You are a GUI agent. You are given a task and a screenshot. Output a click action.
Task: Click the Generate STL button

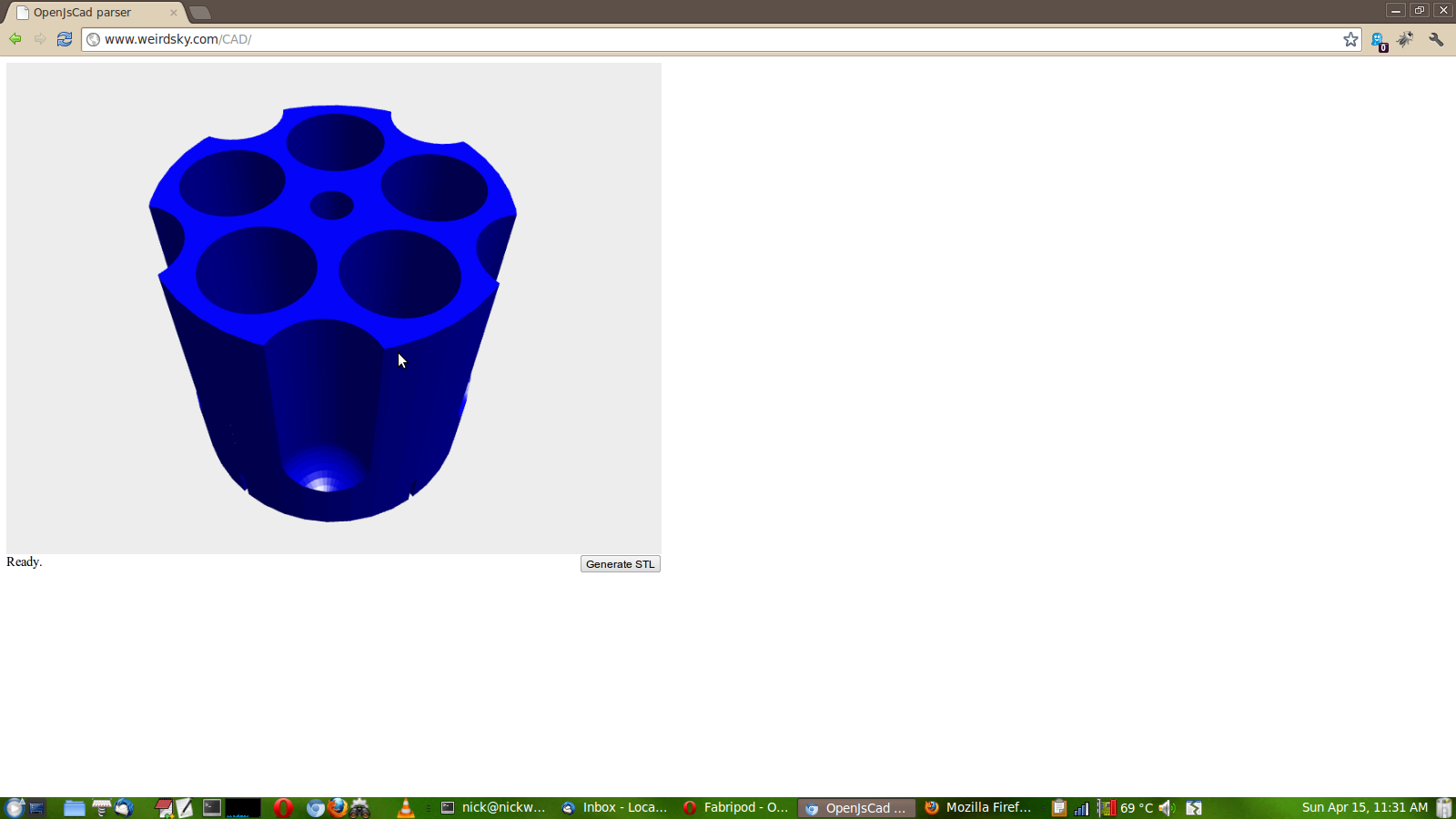click(620, 564)
